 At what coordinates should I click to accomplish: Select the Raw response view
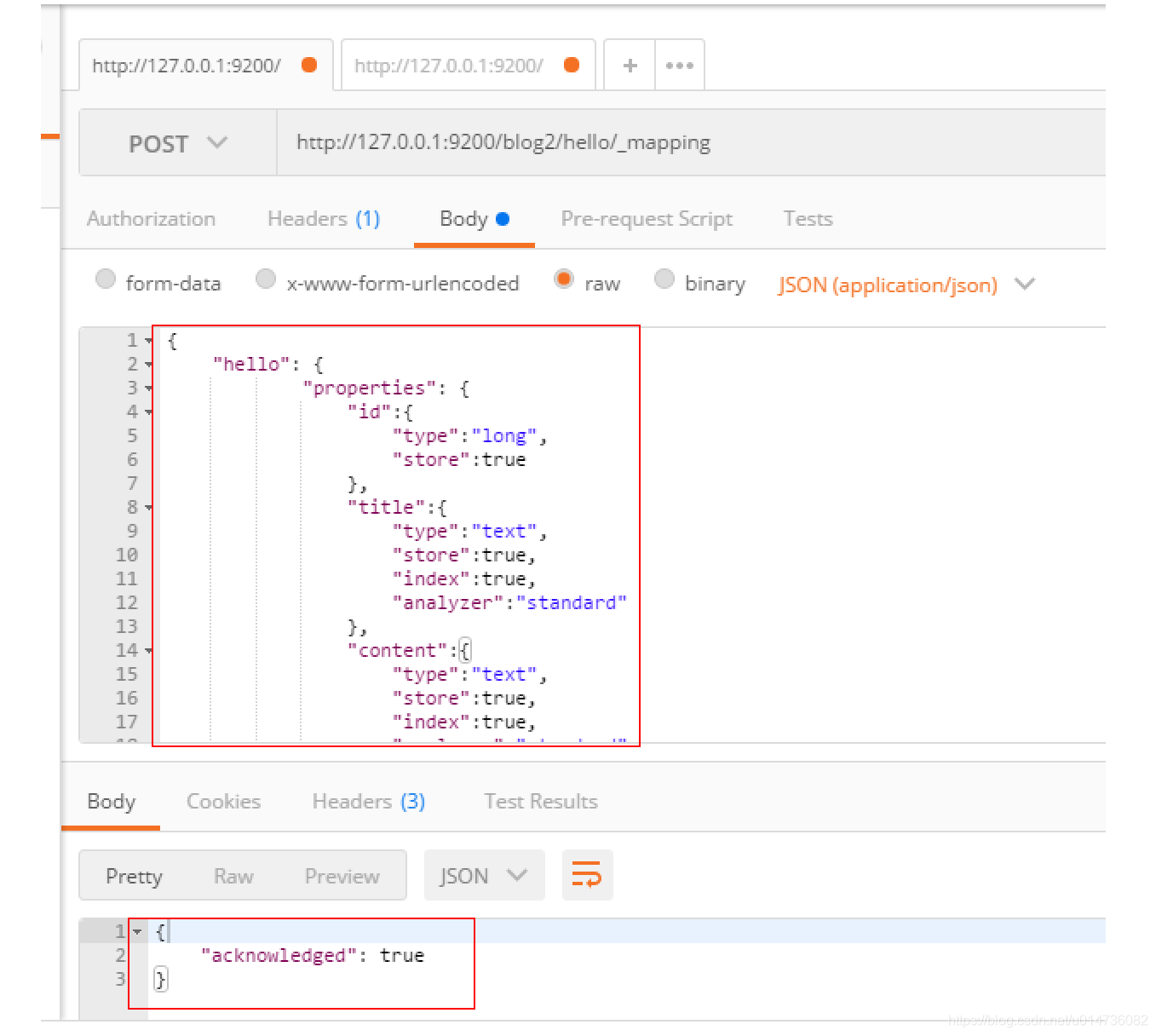tap(233, 876)
